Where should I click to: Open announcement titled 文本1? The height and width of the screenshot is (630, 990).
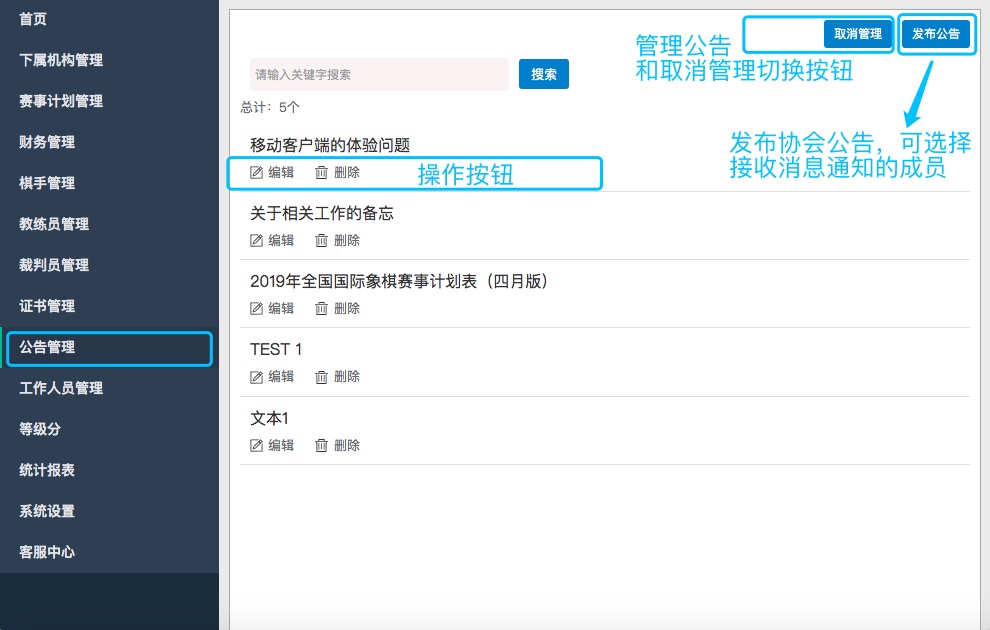point(269,419)
